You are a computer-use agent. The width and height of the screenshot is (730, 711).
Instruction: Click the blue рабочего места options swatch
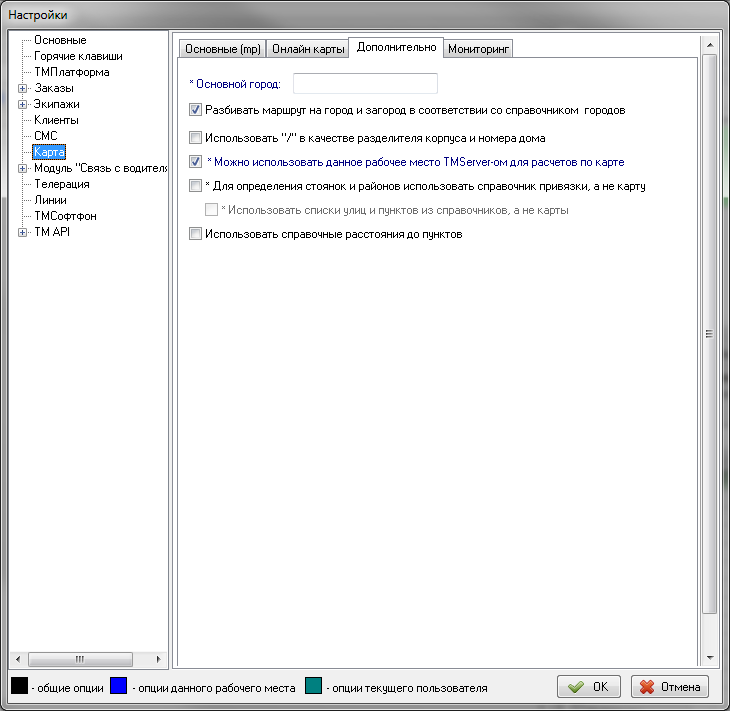tap(119, 686)
